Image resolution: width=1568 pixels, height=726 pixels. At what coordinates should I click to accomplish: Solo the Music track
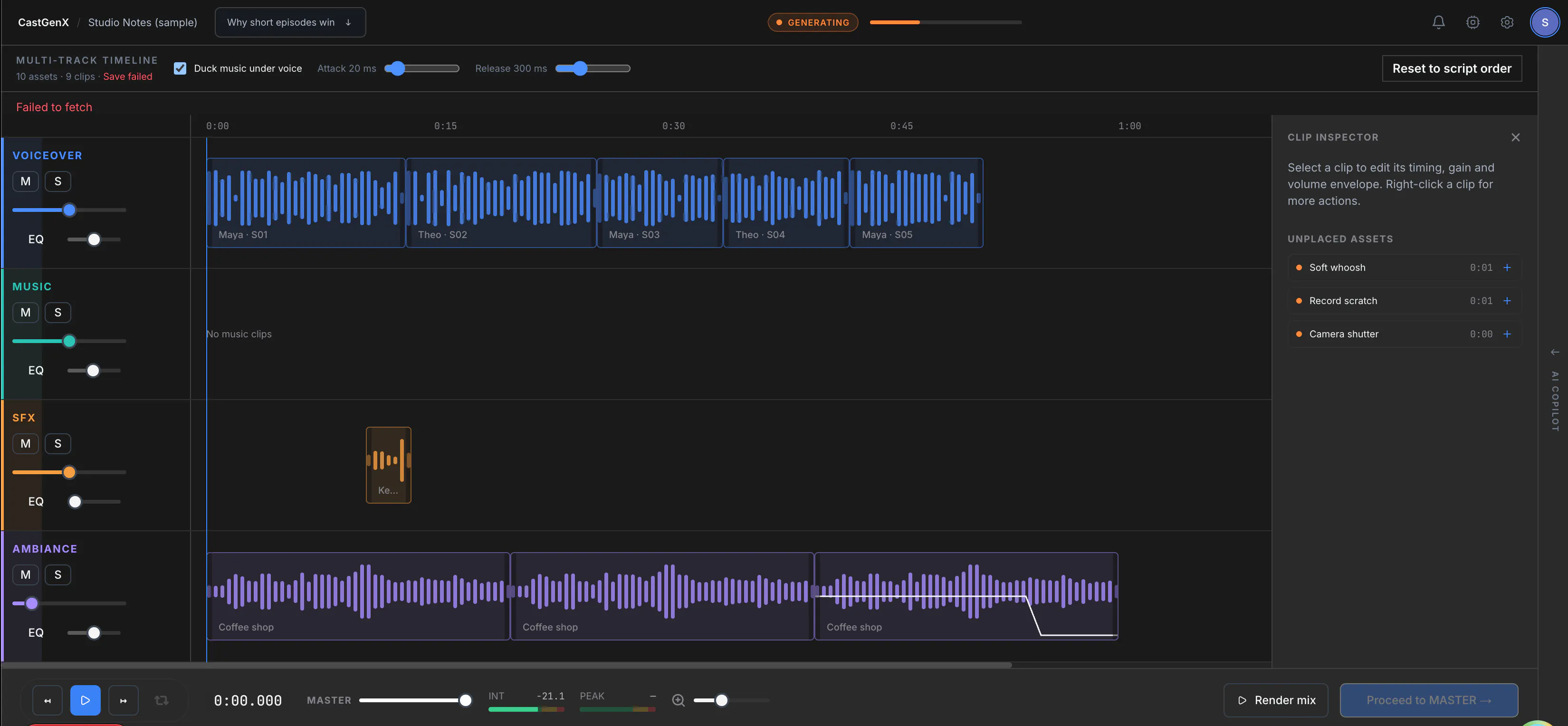(x=58, y=313)
